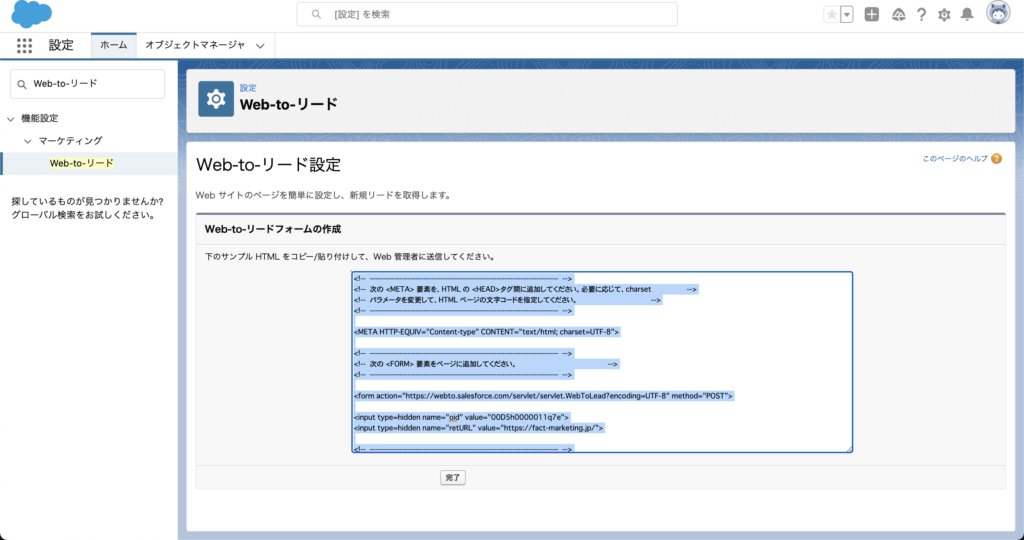Image resolution: width=1024 pixels, height=540 pixels.
Task: Click the 設定 app name label
Action: [61, 45]
